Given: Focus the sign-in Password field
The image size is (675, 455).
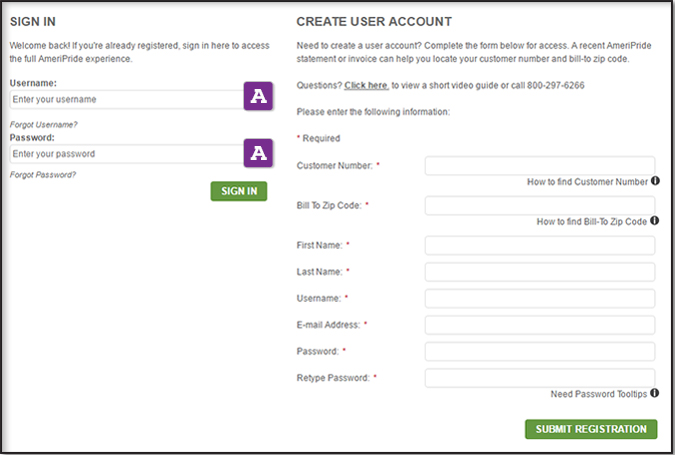Looking at the screenshot, I should pos(125,154).
